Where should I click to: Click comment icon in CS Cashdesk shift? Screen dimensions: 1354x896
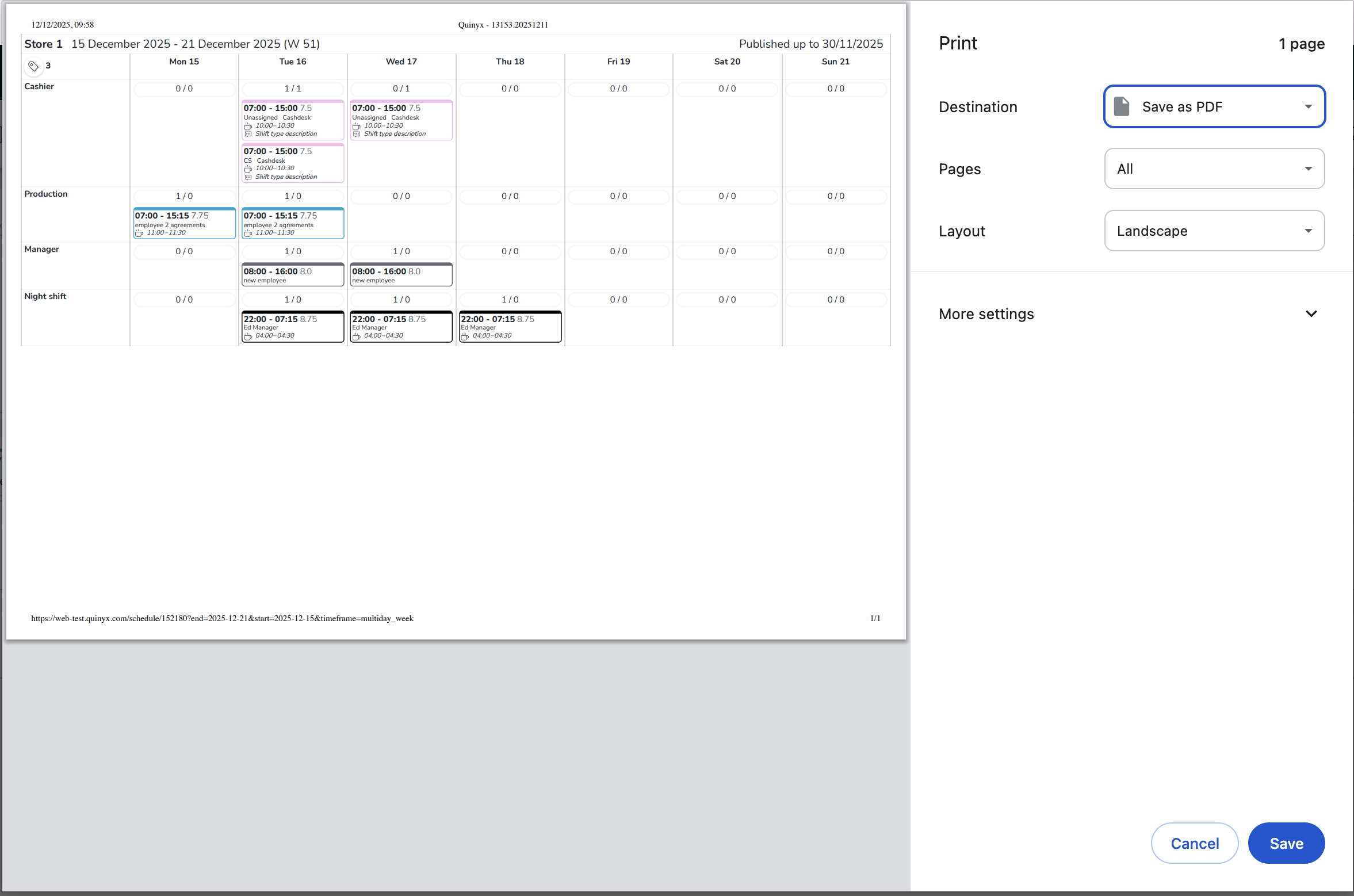click(248, 177)
